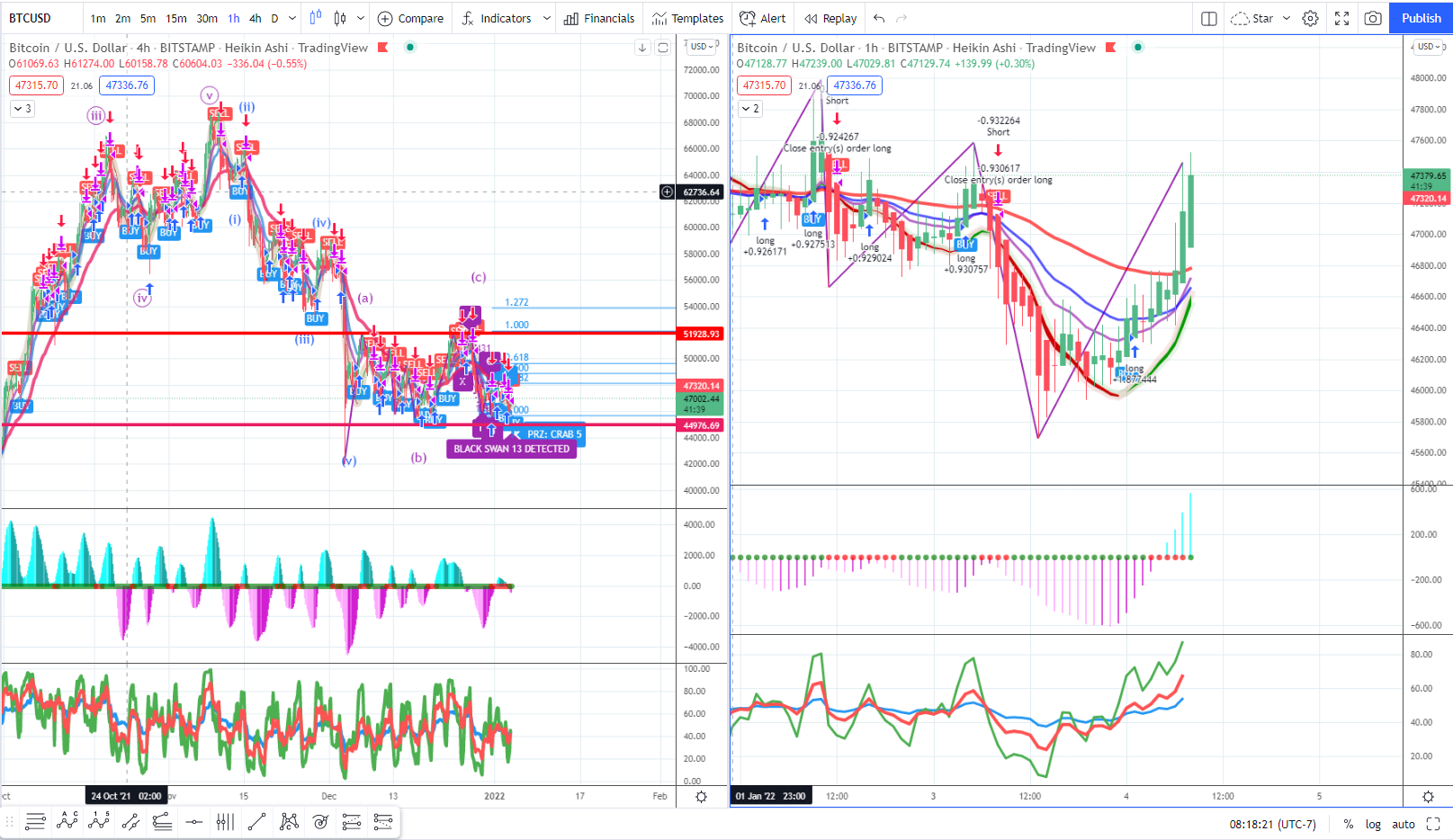The width and height of the screenshot is (1453, 840).
Task: Click the arrow-down icon on the 4h chart
Action: [642, 48]
